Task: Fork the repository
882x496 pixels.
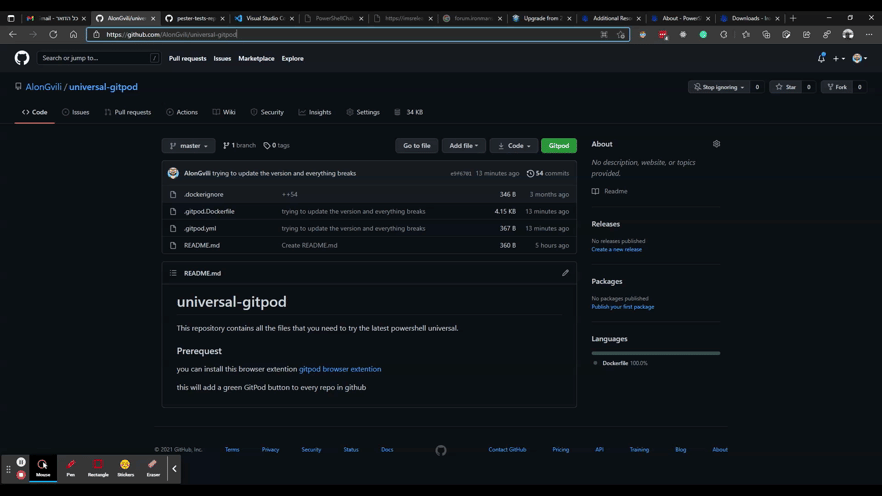Action: (837, 87)
